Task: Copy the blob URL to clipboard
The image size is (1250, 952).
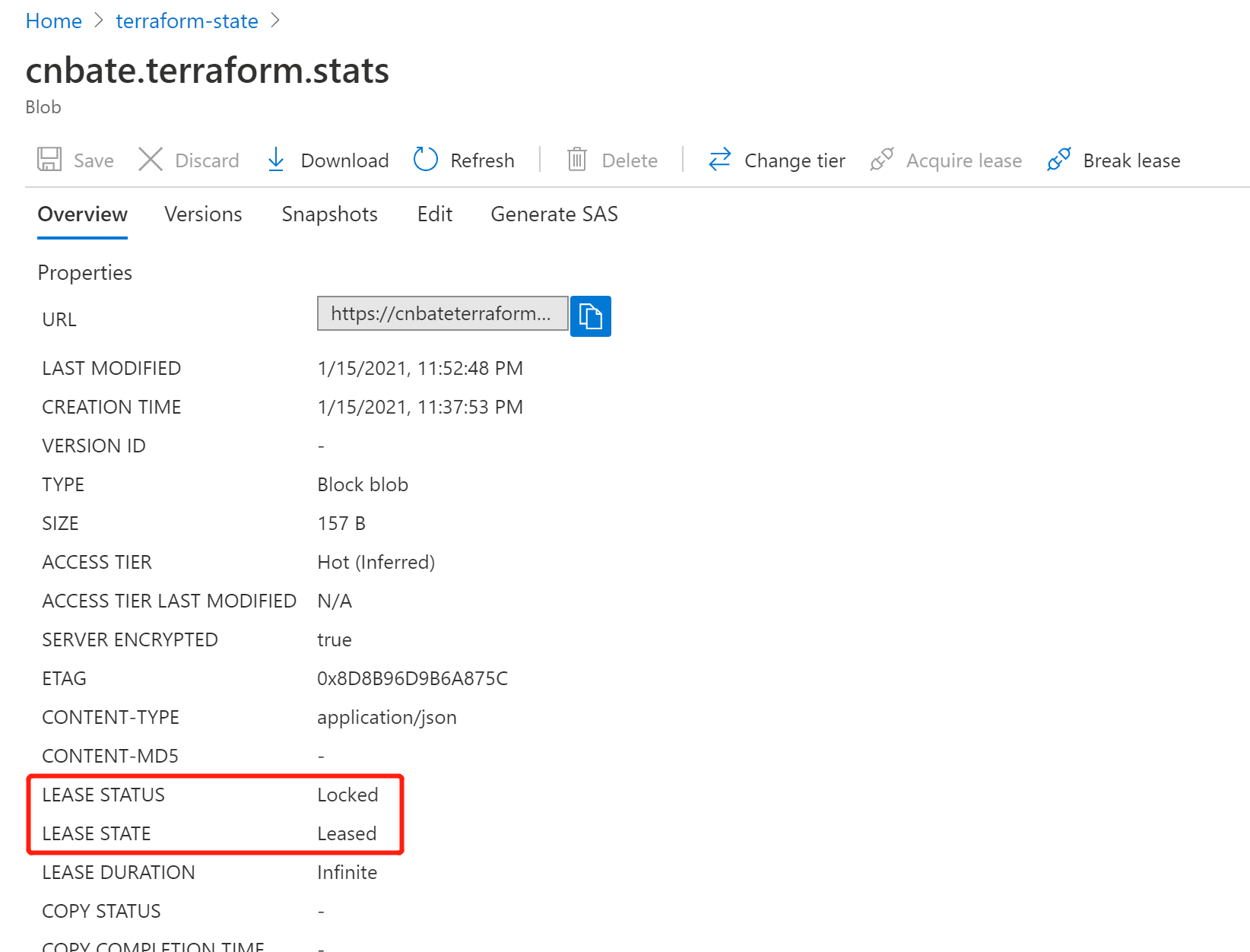Action: [591, 316]
